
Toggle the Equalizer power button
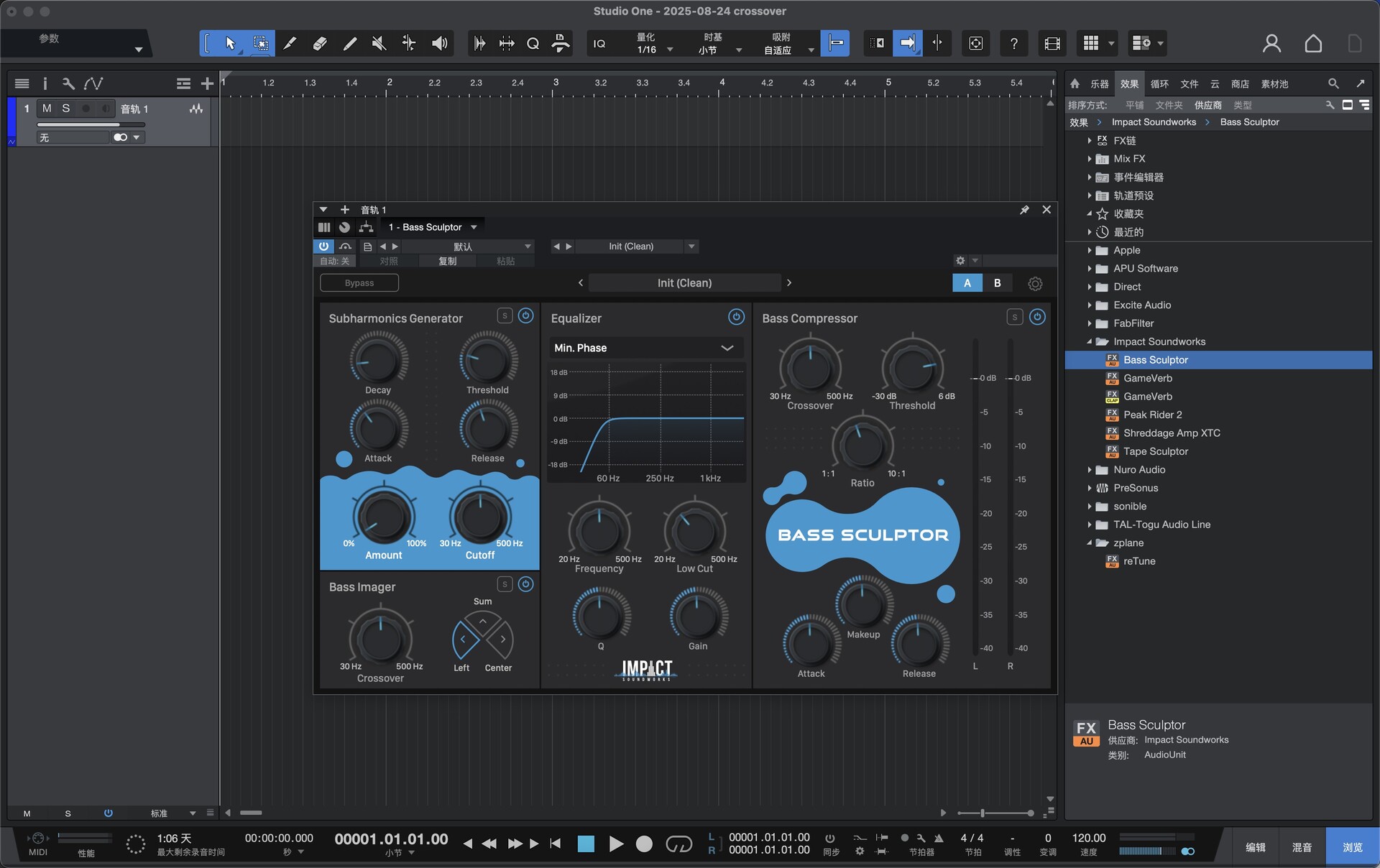[736, 317]
